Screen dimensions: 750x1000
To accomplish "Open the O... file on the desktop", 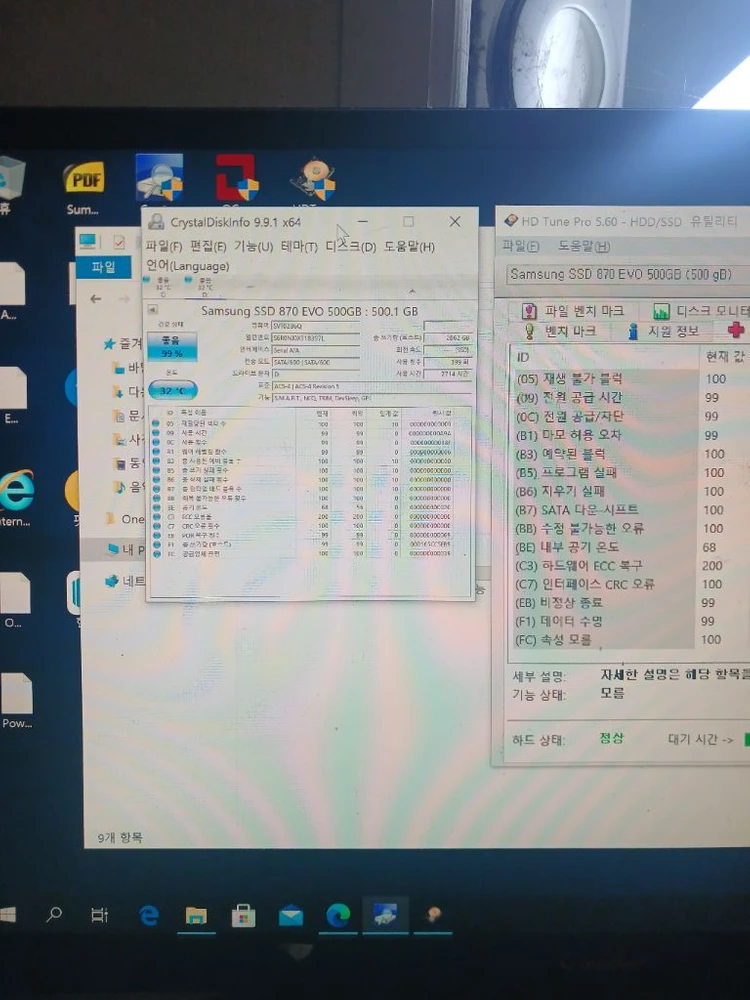I will coord(14,599).
